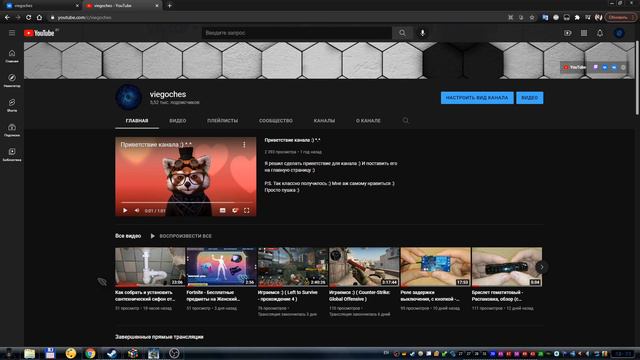Bookmark the page with the star icon
This screenshot has width=640, height=360.
point(532,18)
